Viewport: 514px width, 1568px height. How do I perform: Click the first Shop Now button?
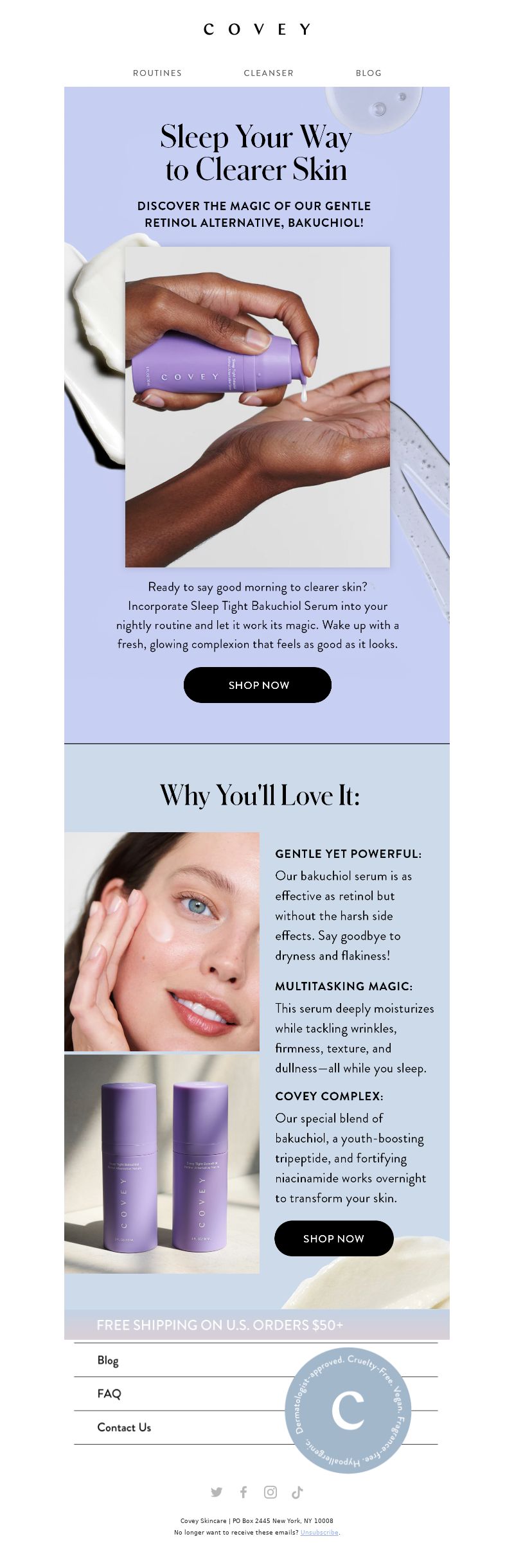(258, 685)
